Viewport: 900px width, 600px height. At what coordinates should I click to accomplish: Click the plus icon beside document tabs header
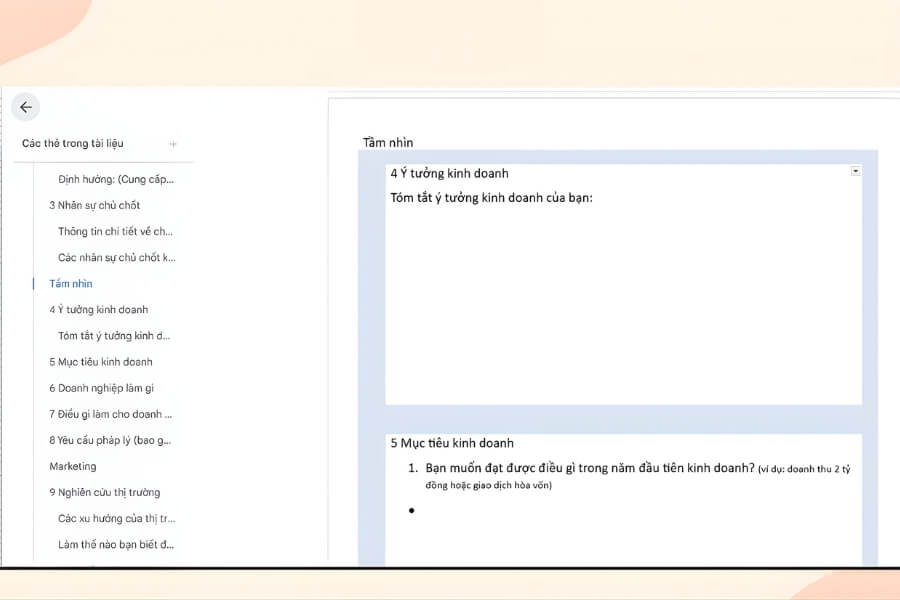173,144
